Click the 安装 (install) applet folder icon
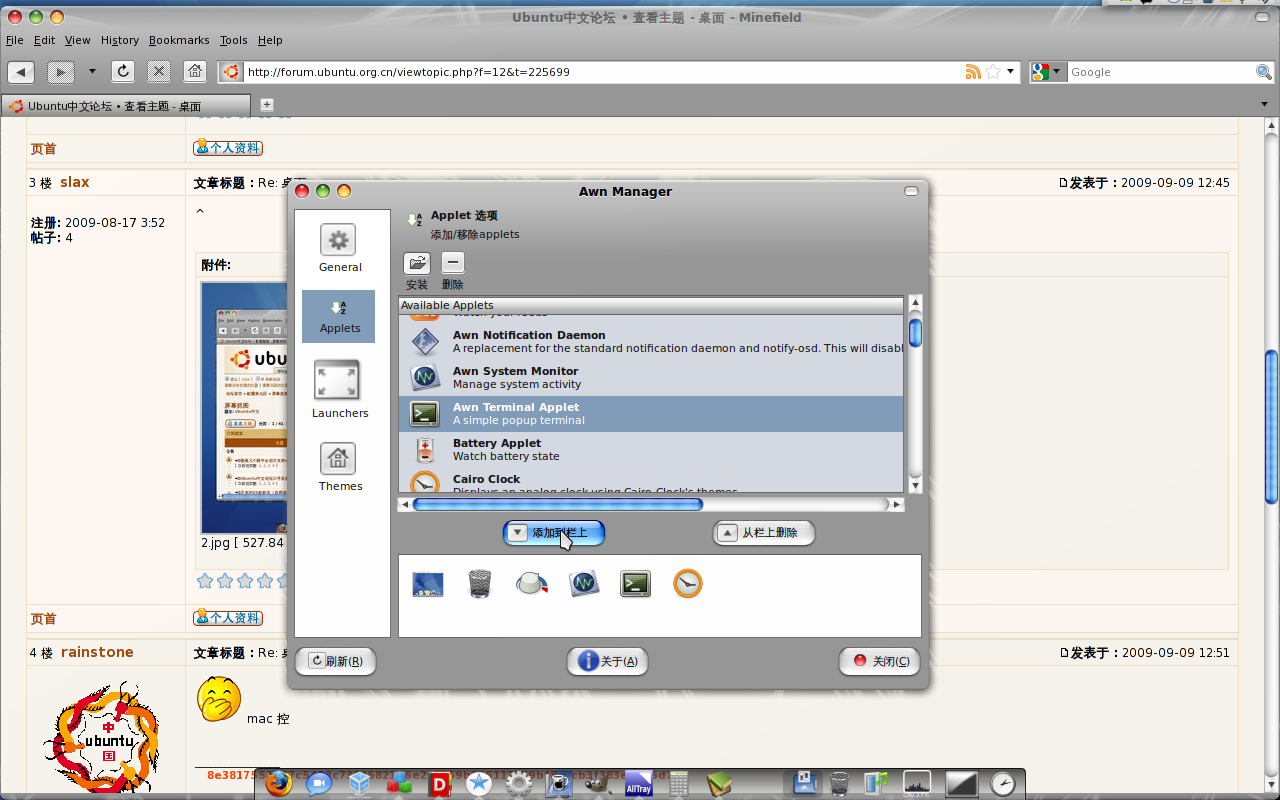 [x=417, y=263]
